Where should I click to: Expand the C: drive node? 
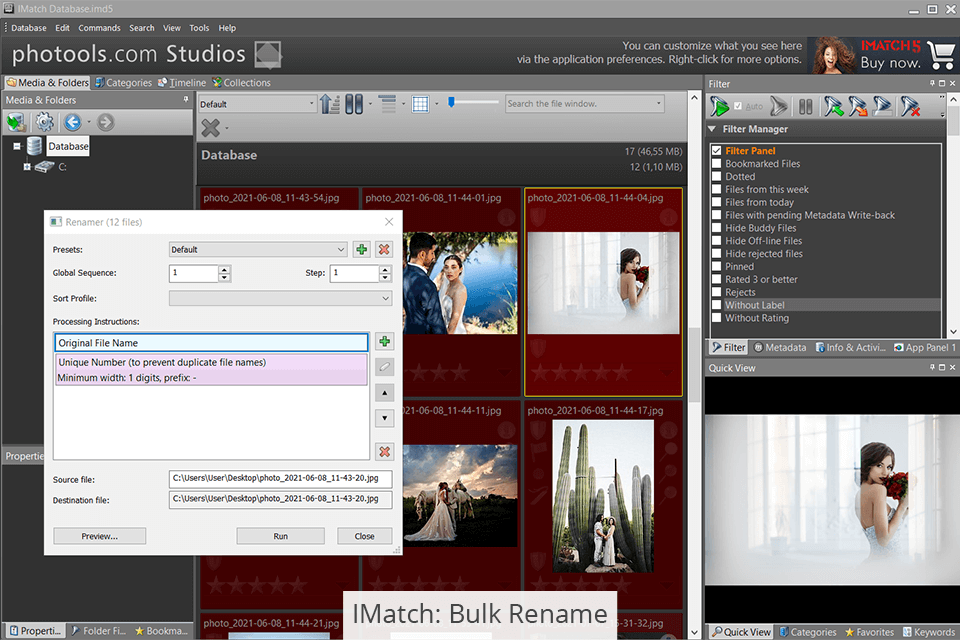point(27,167)
